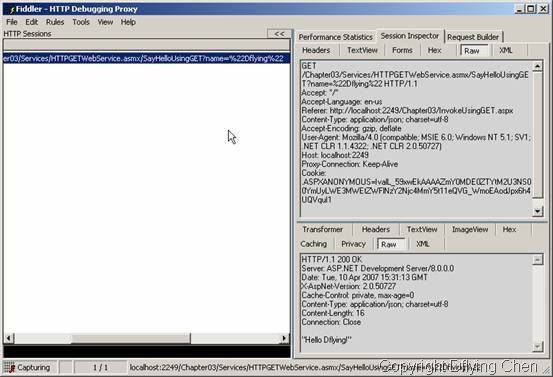Screen dimensions: 553x377
Task: Collapse sessions pane with << button
Action: click(279, 34)
